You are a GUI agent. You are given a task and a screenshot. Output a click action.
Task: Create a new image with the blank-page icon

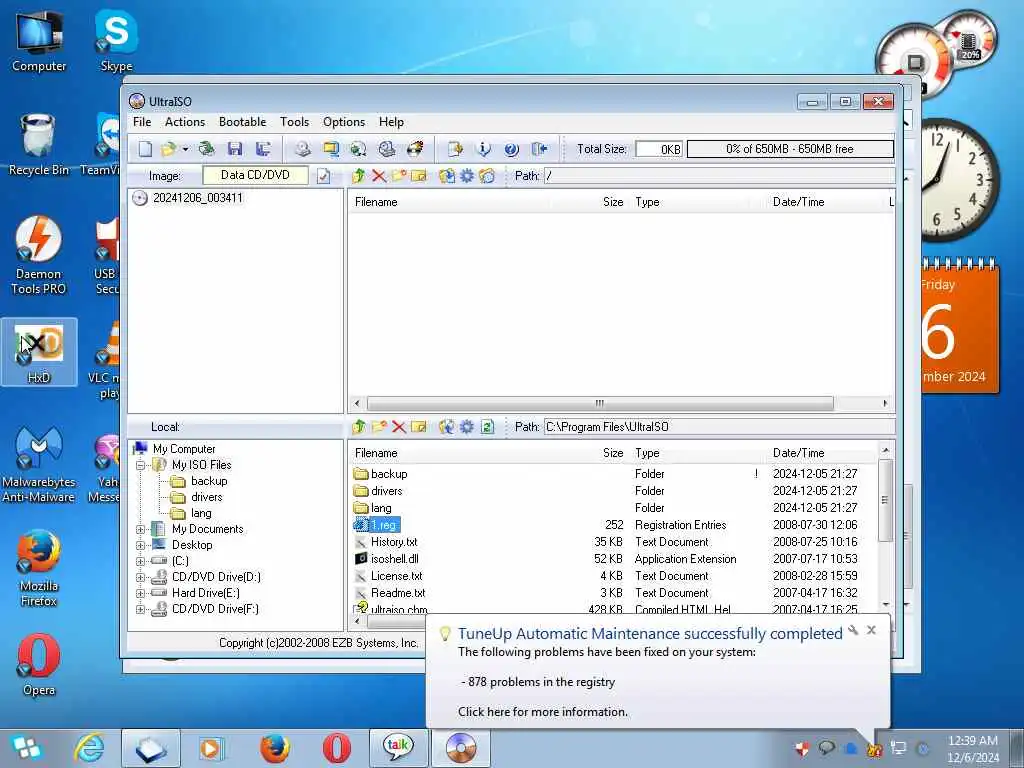(x=145, y=149)
